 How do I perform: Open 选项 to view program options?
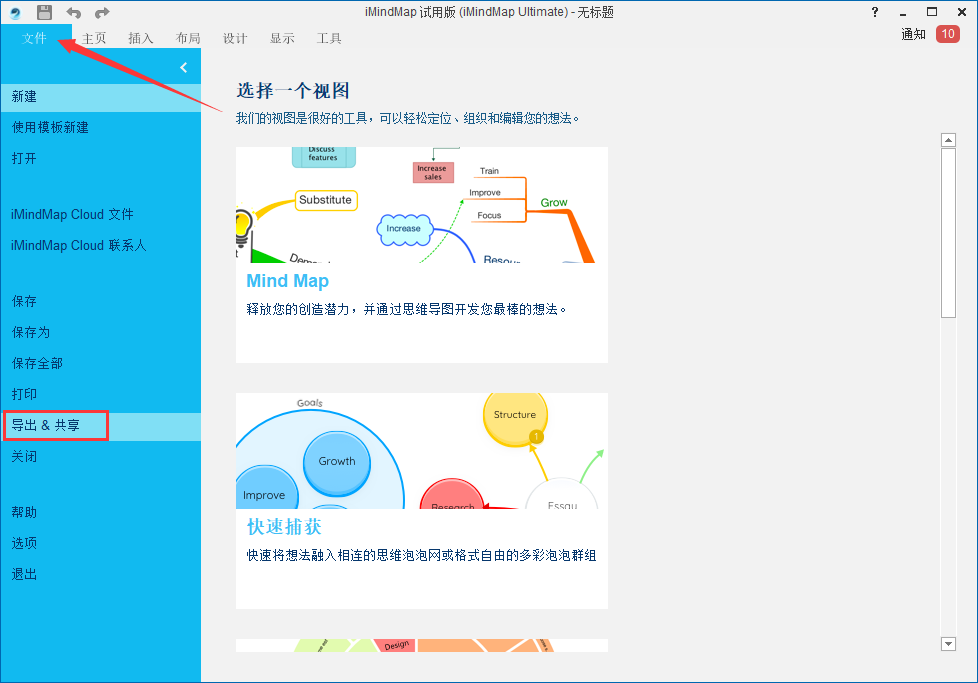click(24, 542)
